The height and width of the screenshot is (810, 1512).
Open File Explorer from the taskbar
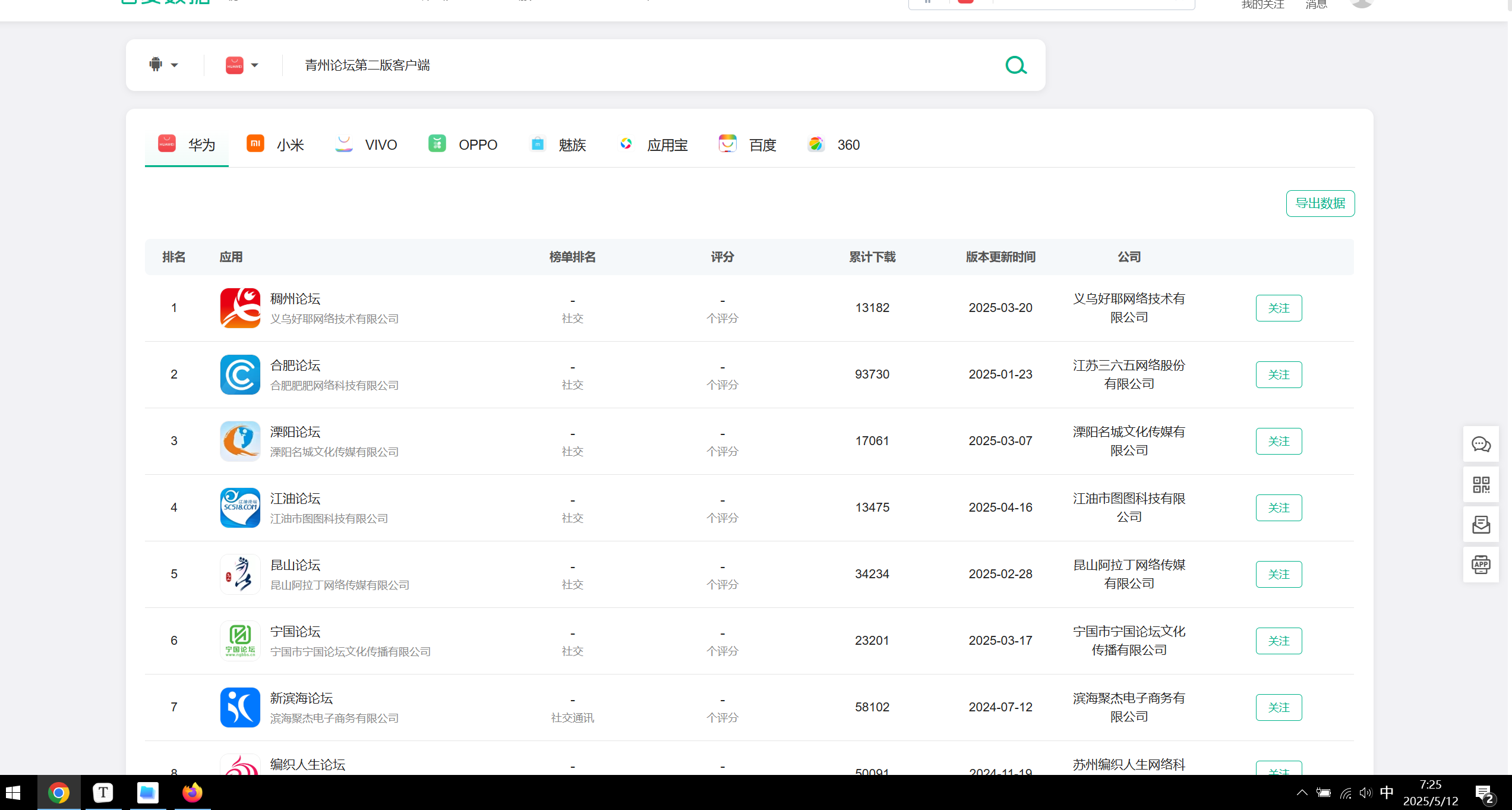pos(147,793)
